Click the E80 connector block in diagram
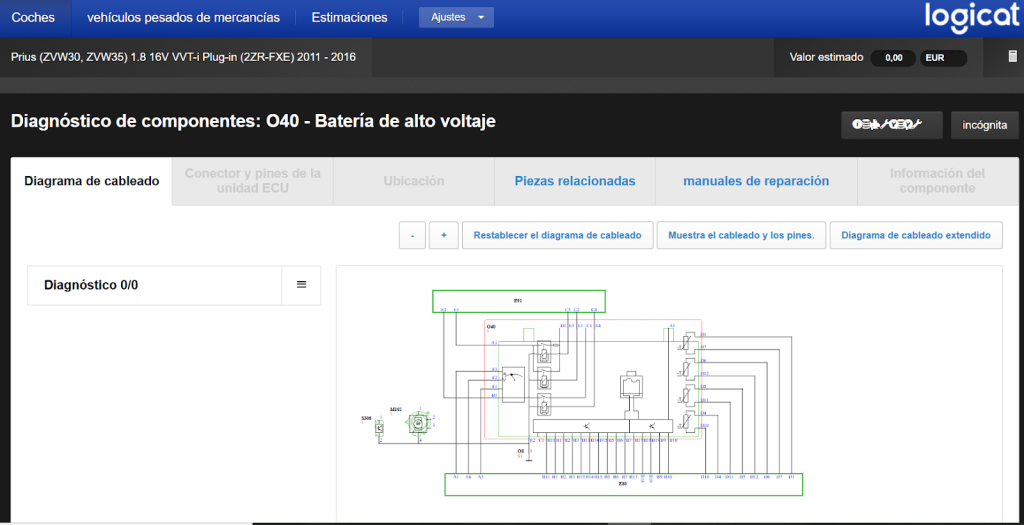 pos(623,485)
